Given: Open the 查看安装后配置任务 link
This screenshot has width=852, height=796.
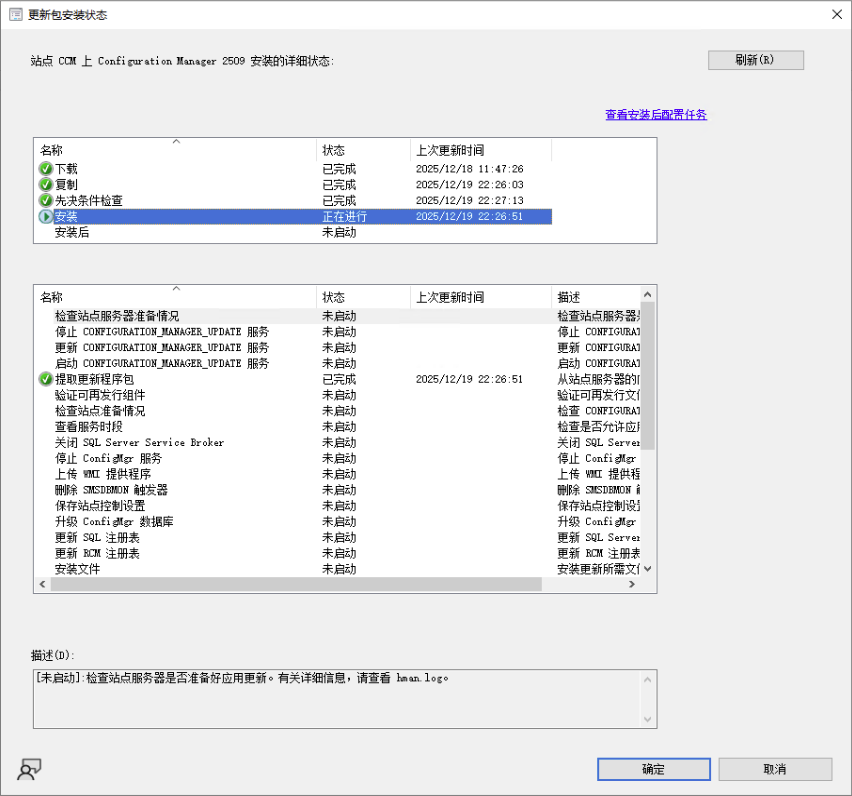Looking at the screenshot, I should pos(656,115).
